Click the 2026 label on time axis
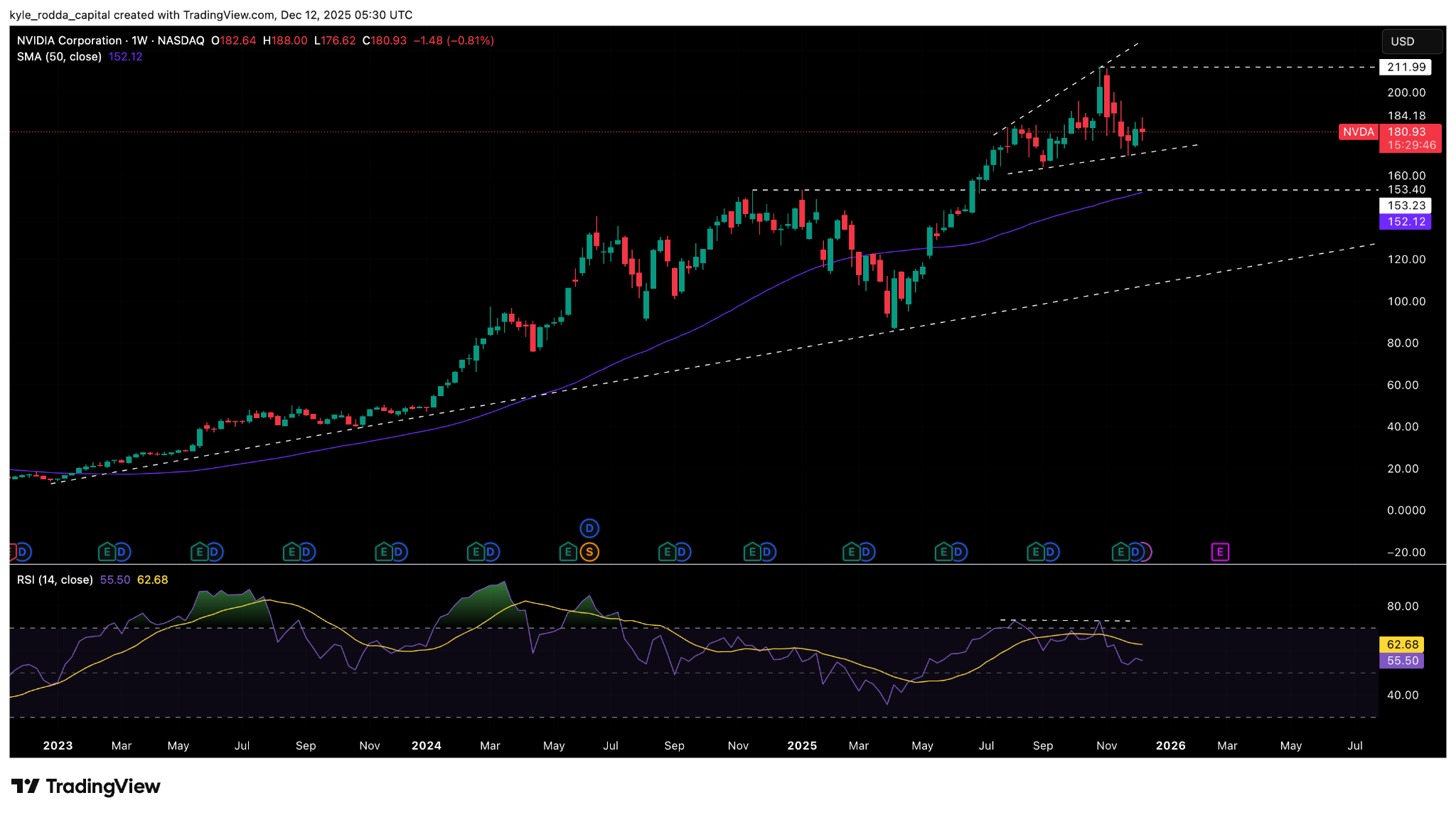 (1170, 745)
